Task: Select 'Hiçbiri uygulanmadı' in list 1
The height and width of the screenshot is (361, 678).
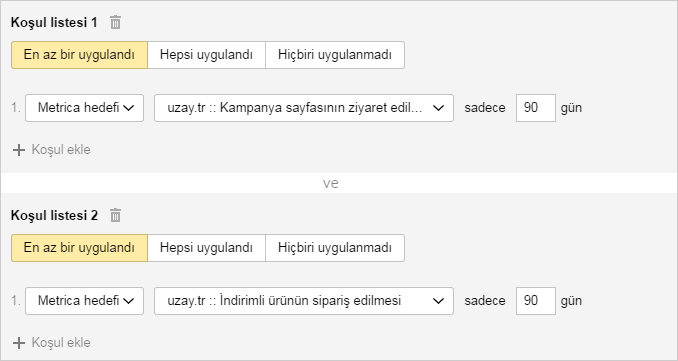Action: [x=335, y=55]
